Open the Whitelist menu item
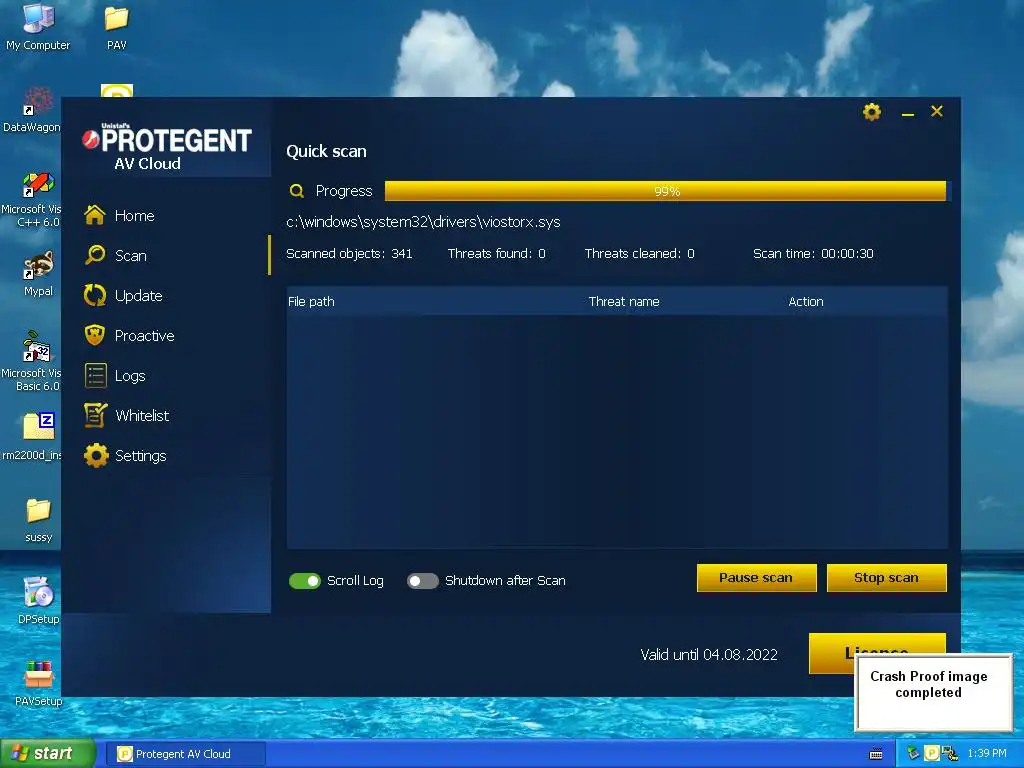Image resolution: width=1024 pixels, height=768 pixels. coord(142,415)
